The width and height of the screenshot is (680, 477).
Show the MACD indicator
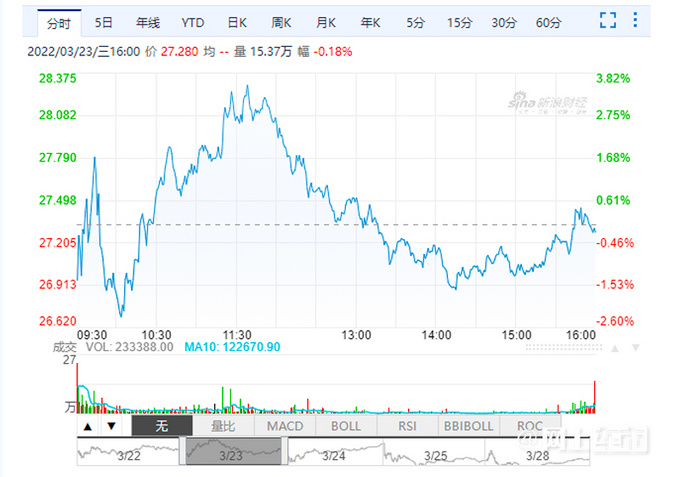285,426
